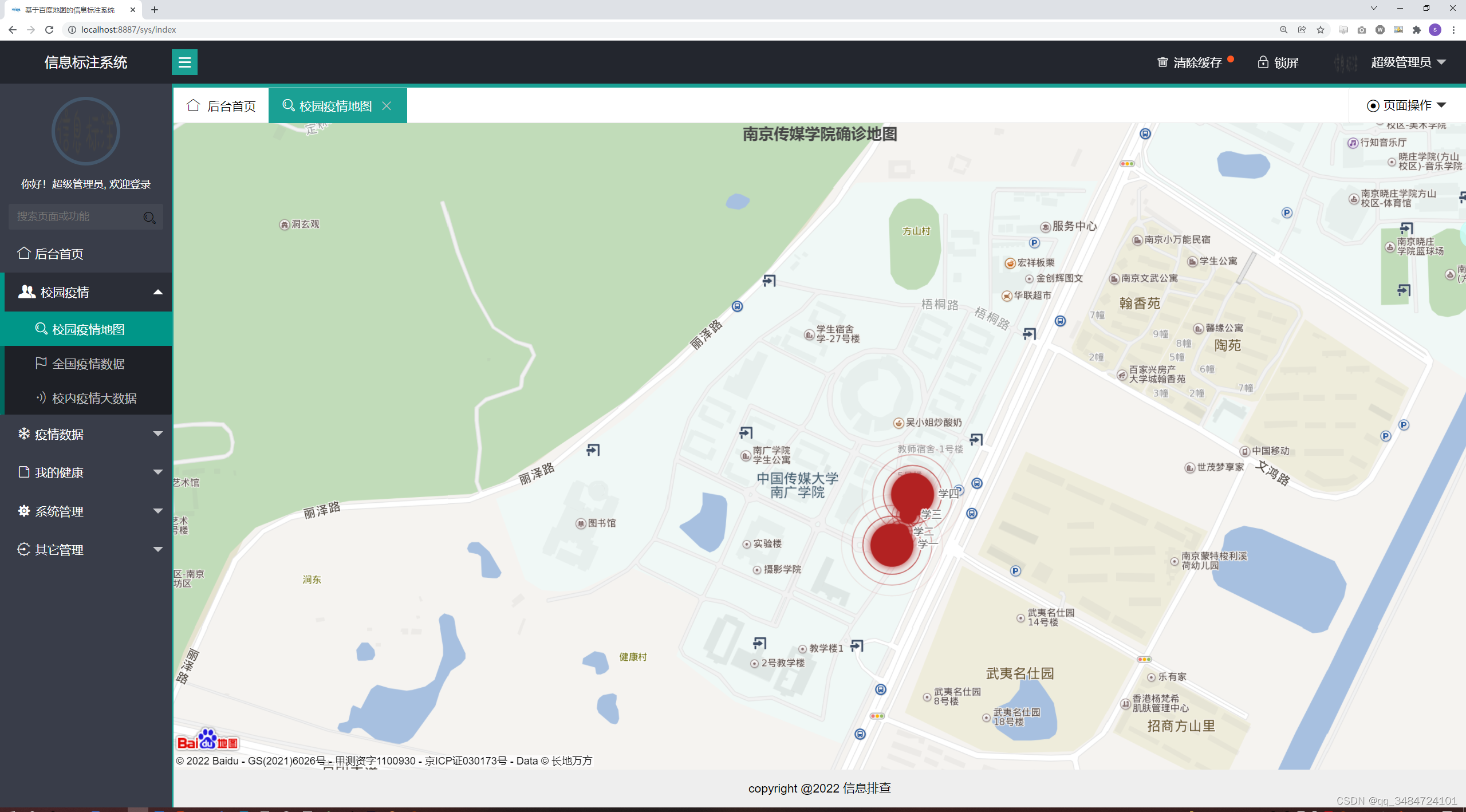Click the search magnifier in sidebar
The image size is (1466, 812).
(149, 218)
